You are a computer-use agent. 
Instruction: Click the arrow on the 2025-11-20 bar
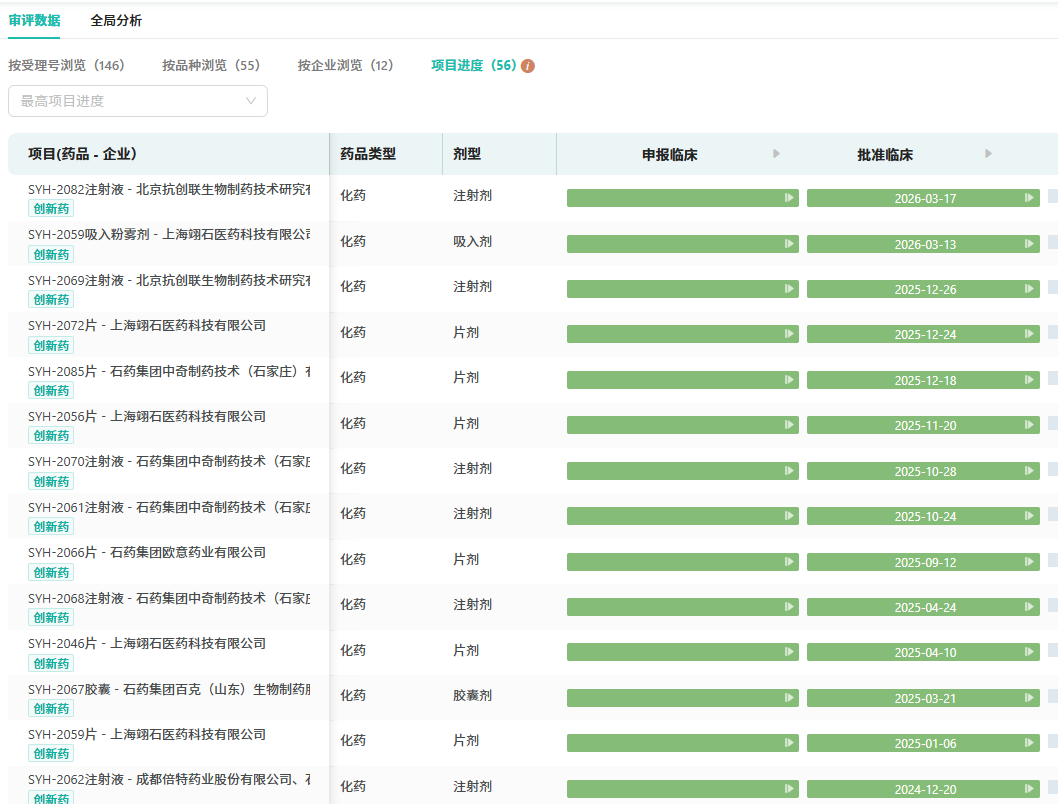1029,425
